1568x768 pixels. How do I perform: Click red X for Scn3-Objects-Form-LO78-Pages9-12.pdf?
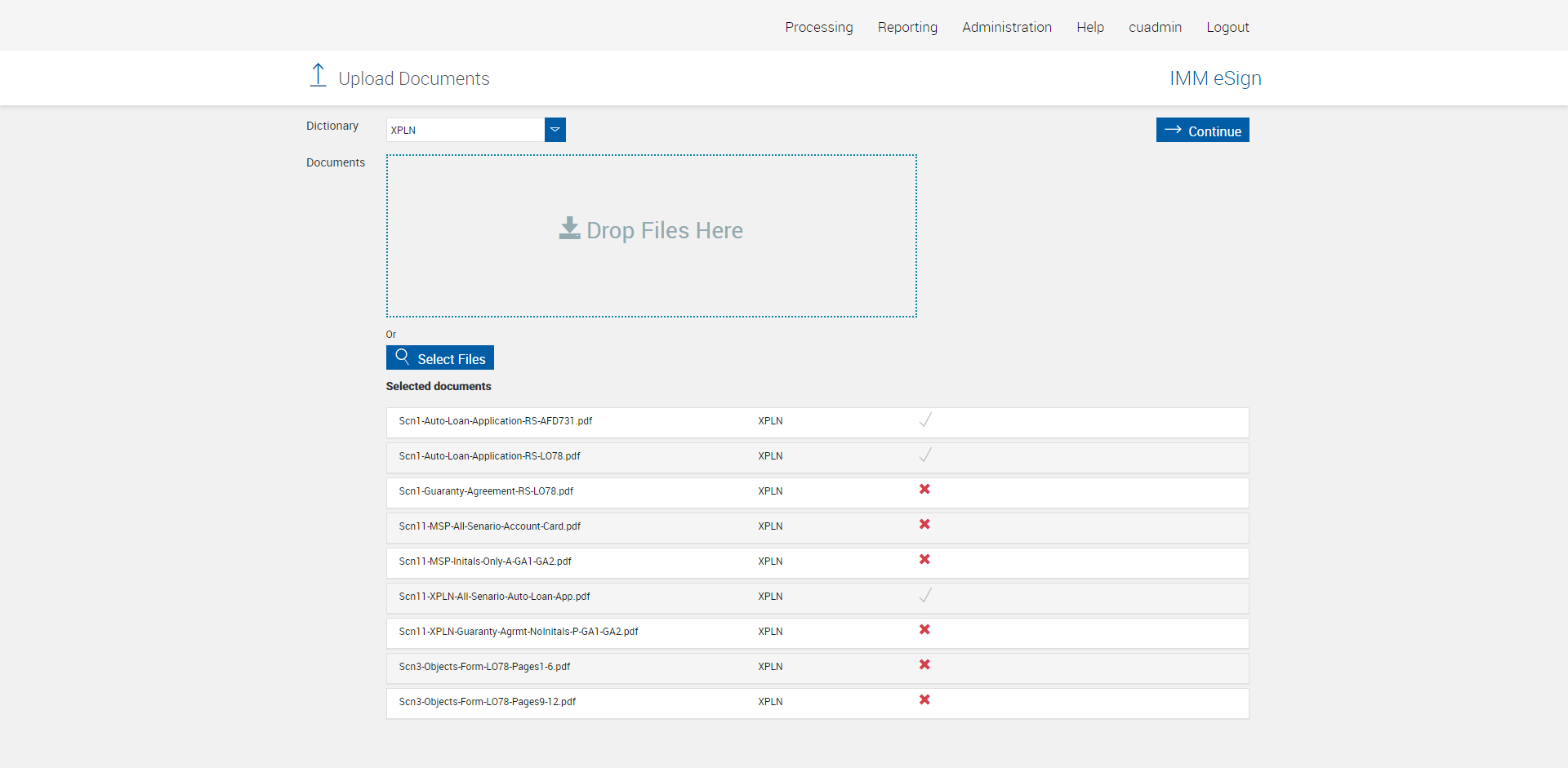pos(924,700)
